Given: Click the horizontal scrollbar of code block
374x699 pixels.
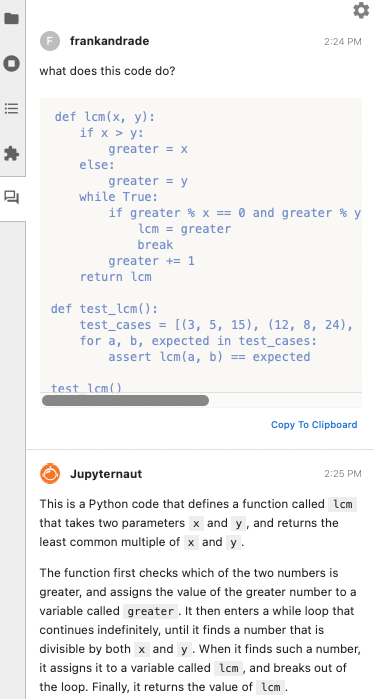Looking at the screenshot, I should [x=125, y=400].
